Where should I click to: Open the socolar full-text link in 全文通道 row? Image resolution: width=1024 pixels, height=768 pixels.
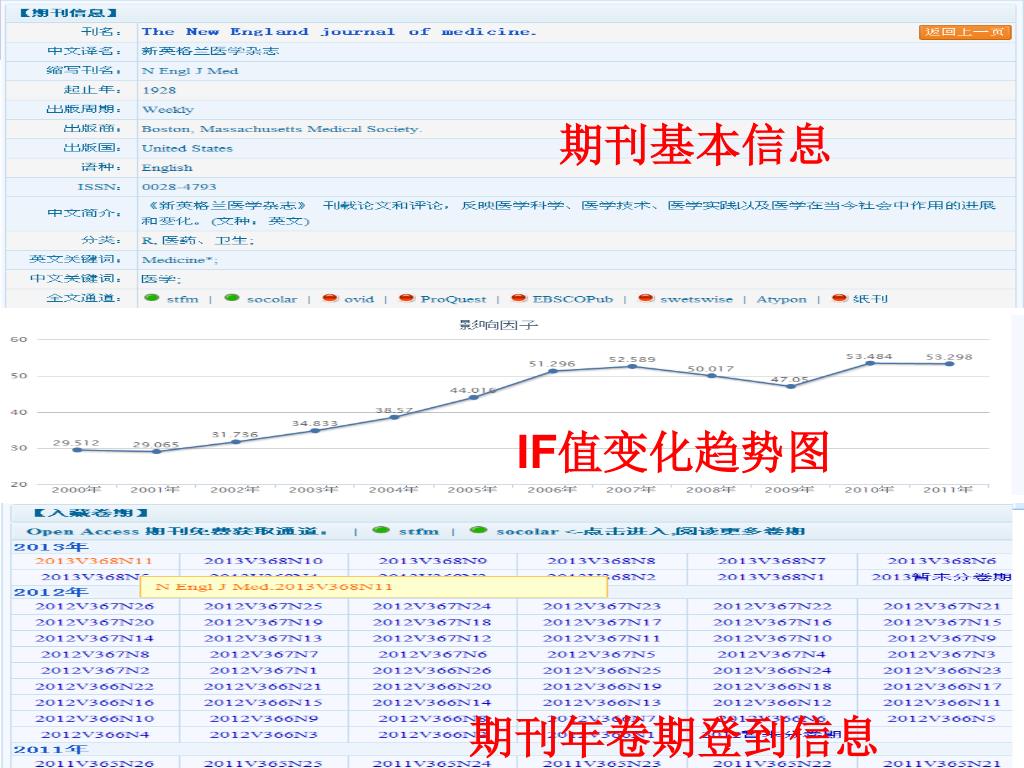pos(272,299)
